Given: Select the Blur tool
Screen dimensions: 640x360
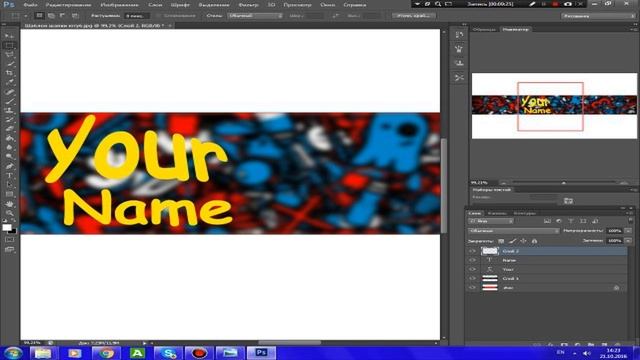Looking at the screenshot, I should [x=9, y=147].
